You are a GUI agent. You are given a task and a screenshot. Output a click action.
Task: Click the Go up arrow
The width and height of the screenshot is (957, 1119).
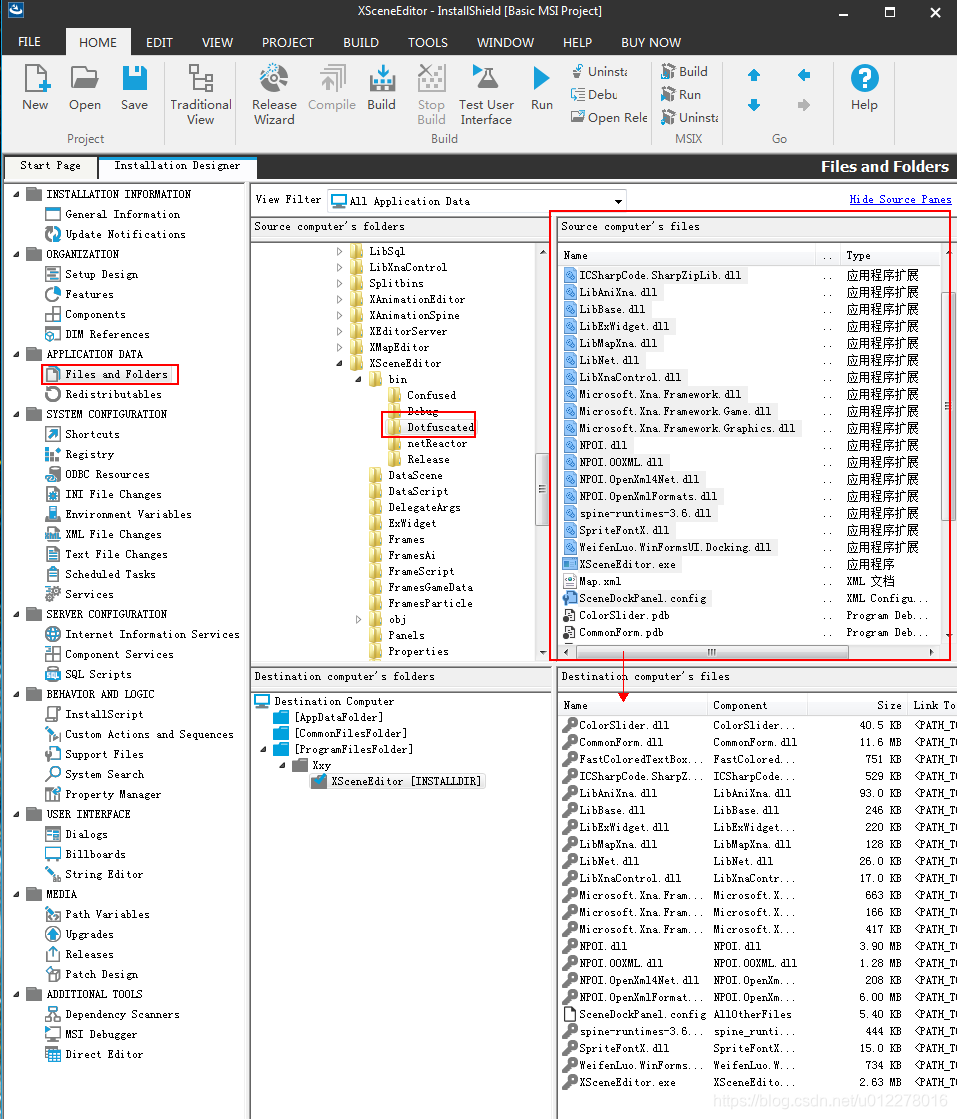(754, 75)
